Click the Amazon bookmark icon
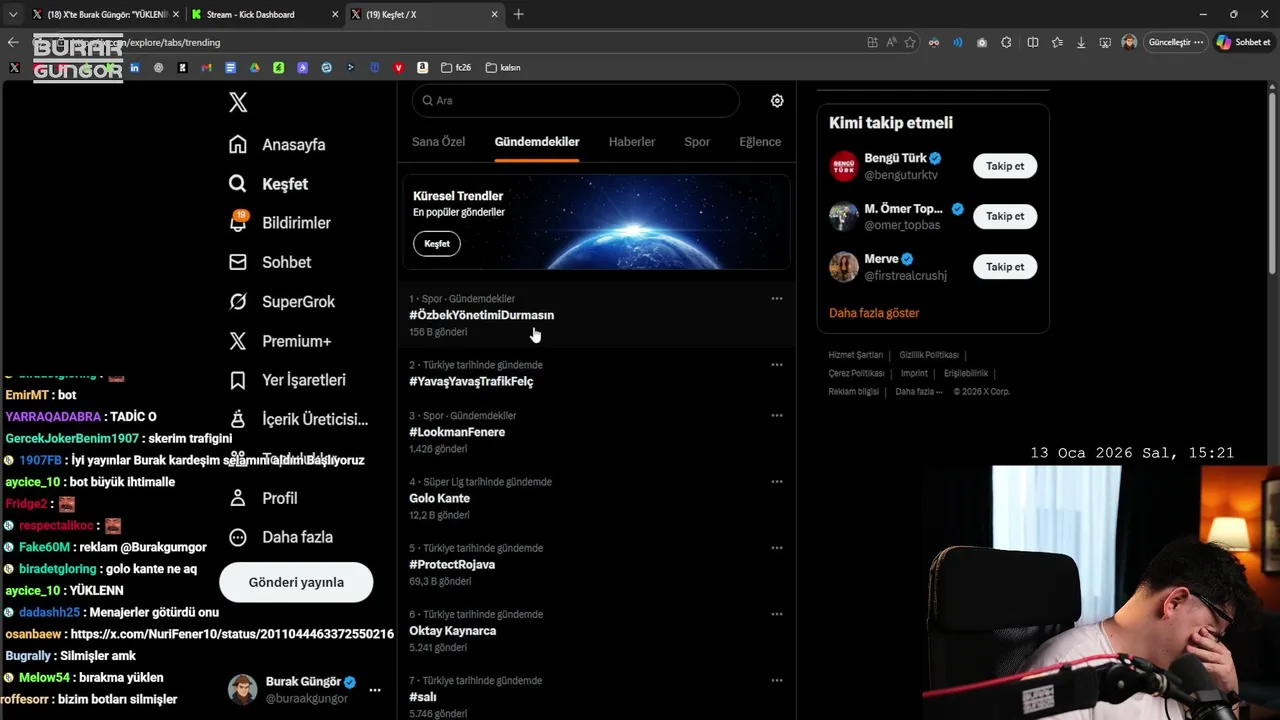This screenshot has height=720, width=1280. [423, 68]
